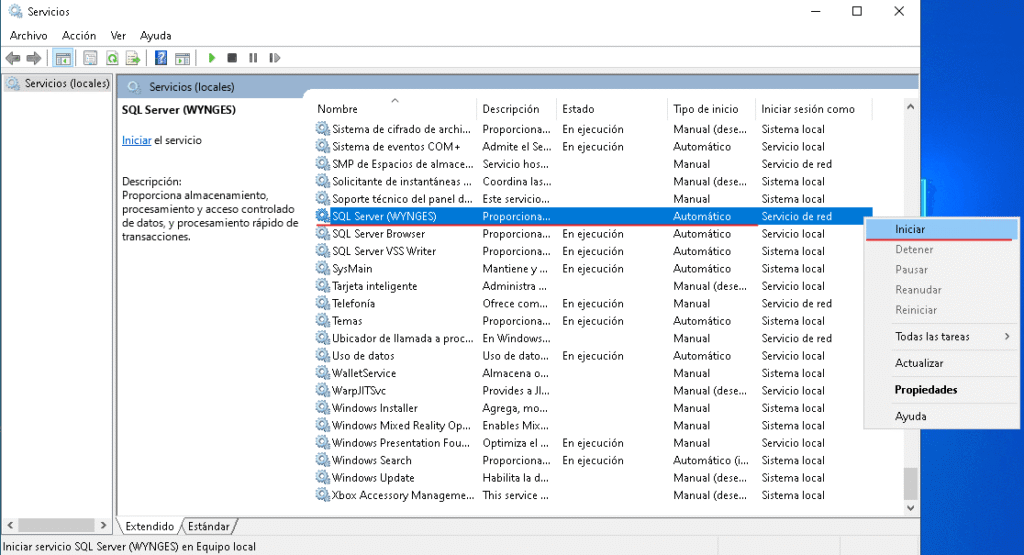Click the Stop Service square toolbar icon
Screen dimensions: 1024x555
(x=232, y=59)
